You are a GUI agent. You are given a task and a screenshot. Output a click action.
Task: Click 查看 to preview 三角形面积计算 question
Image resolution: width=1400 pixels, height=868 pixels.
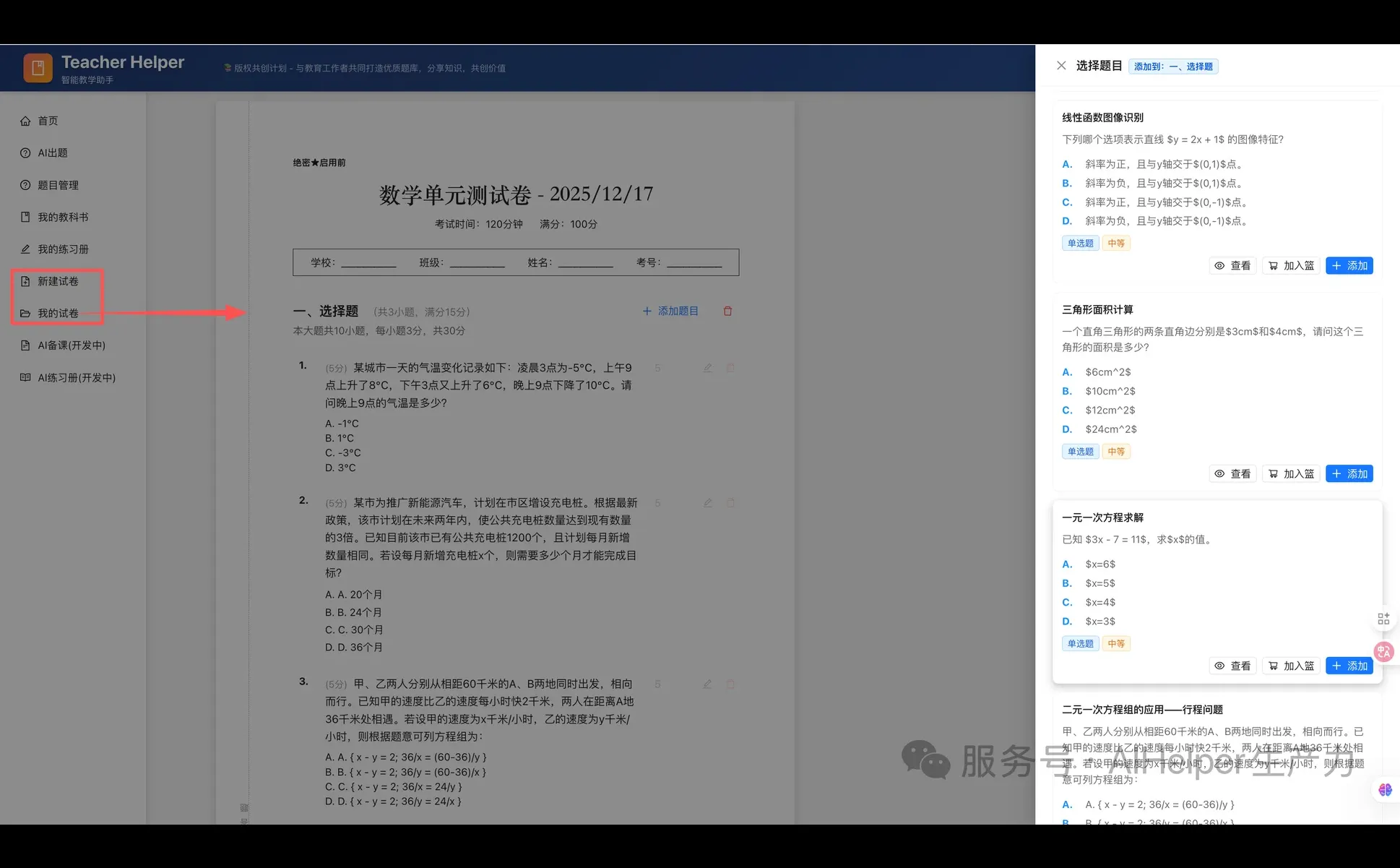1232,473
